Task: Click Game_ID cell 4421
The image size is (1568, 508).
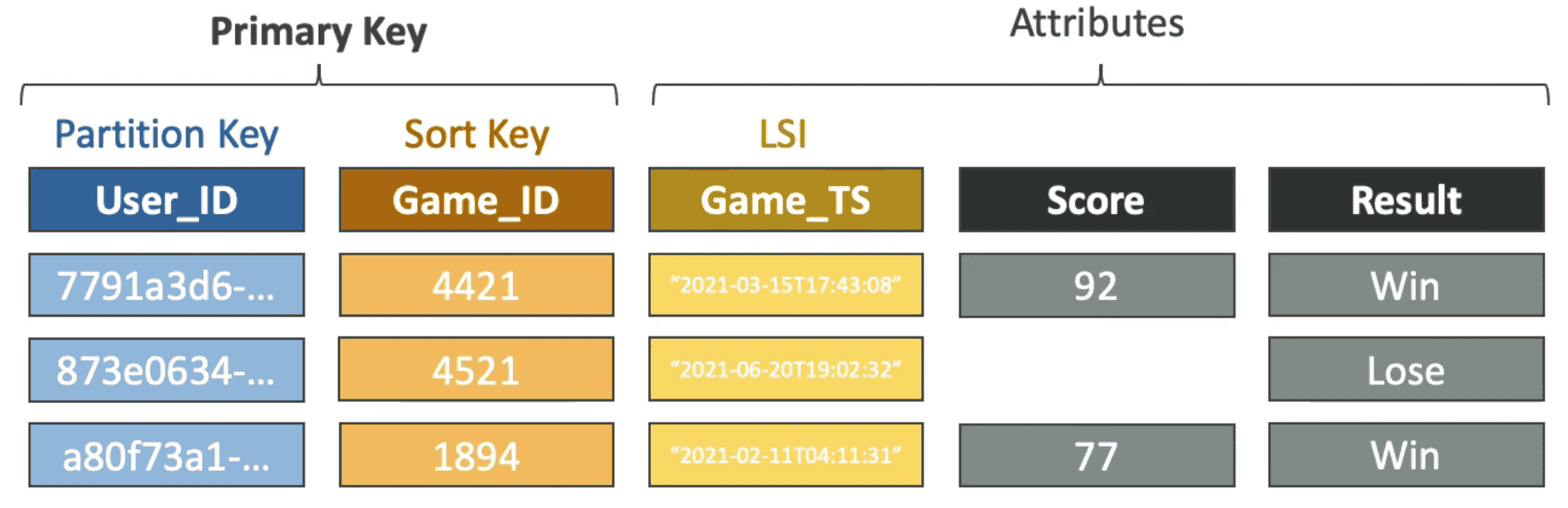Action: [x=476, y=285]
